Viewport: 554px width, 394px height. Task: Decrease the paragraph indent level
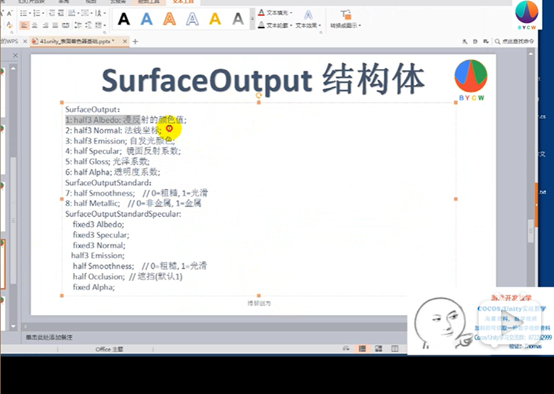click(52, 13)
